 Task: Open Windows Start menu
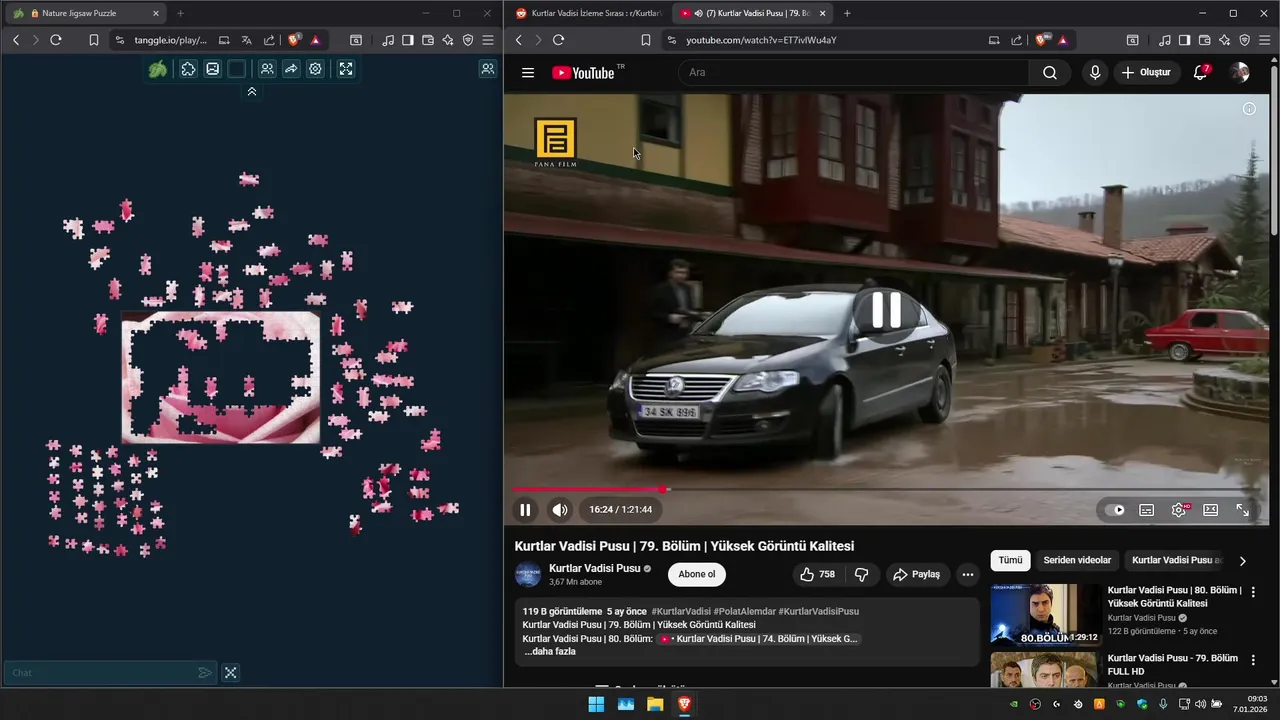click(596, 704)
